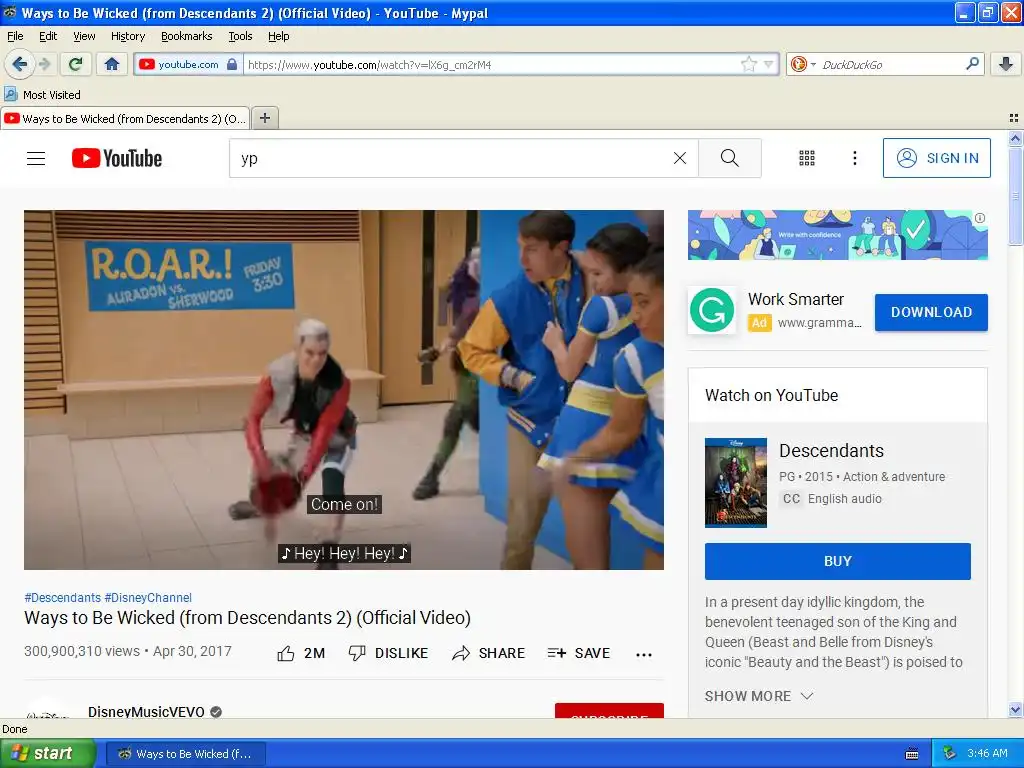Open the Most Visited bookmarks folder

pyautogui.click(x=42, y=95)
